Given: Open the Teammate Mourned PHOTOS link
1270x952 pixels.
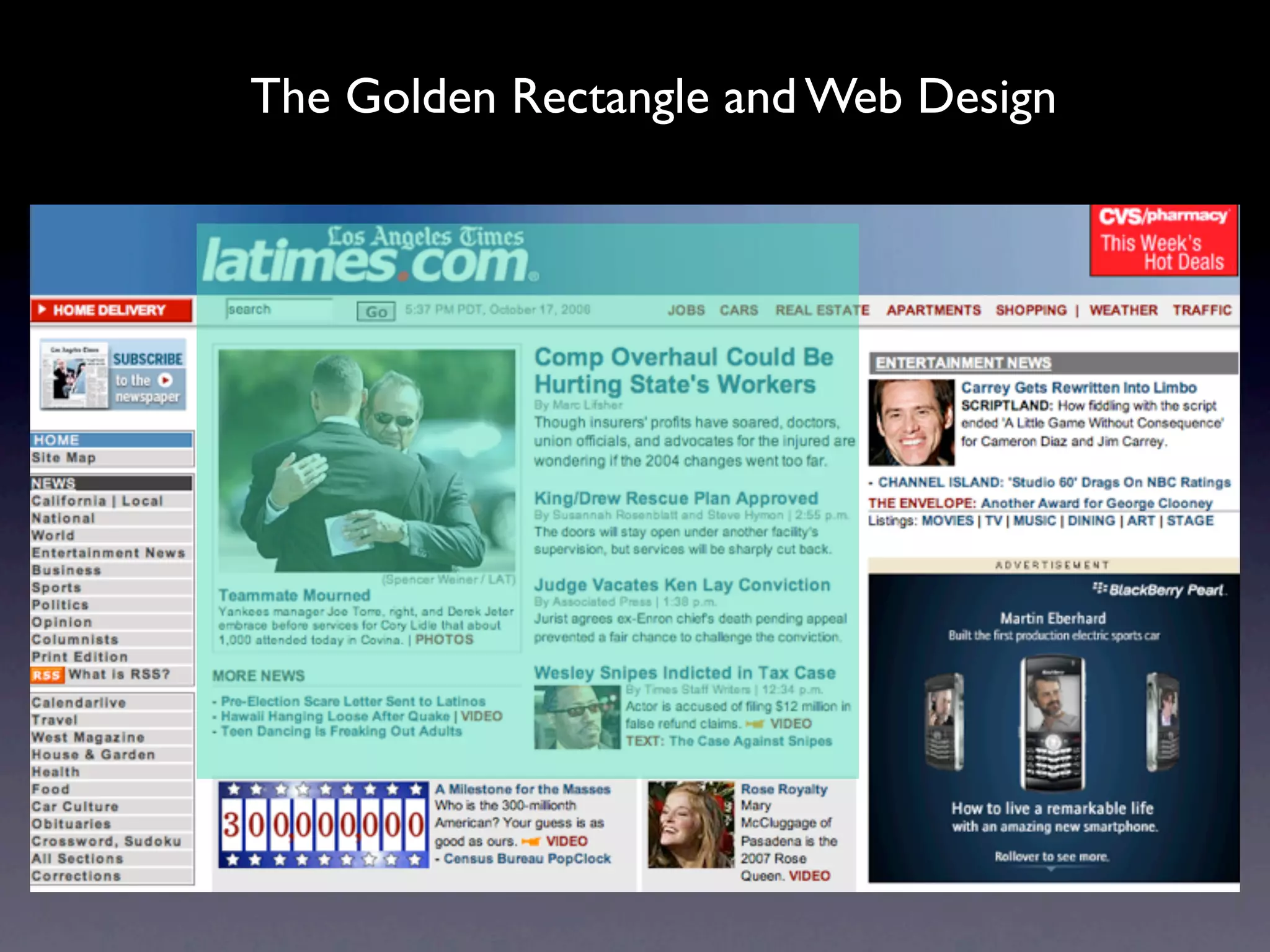Looking at the screenshot, I should [x=444, y=640].
